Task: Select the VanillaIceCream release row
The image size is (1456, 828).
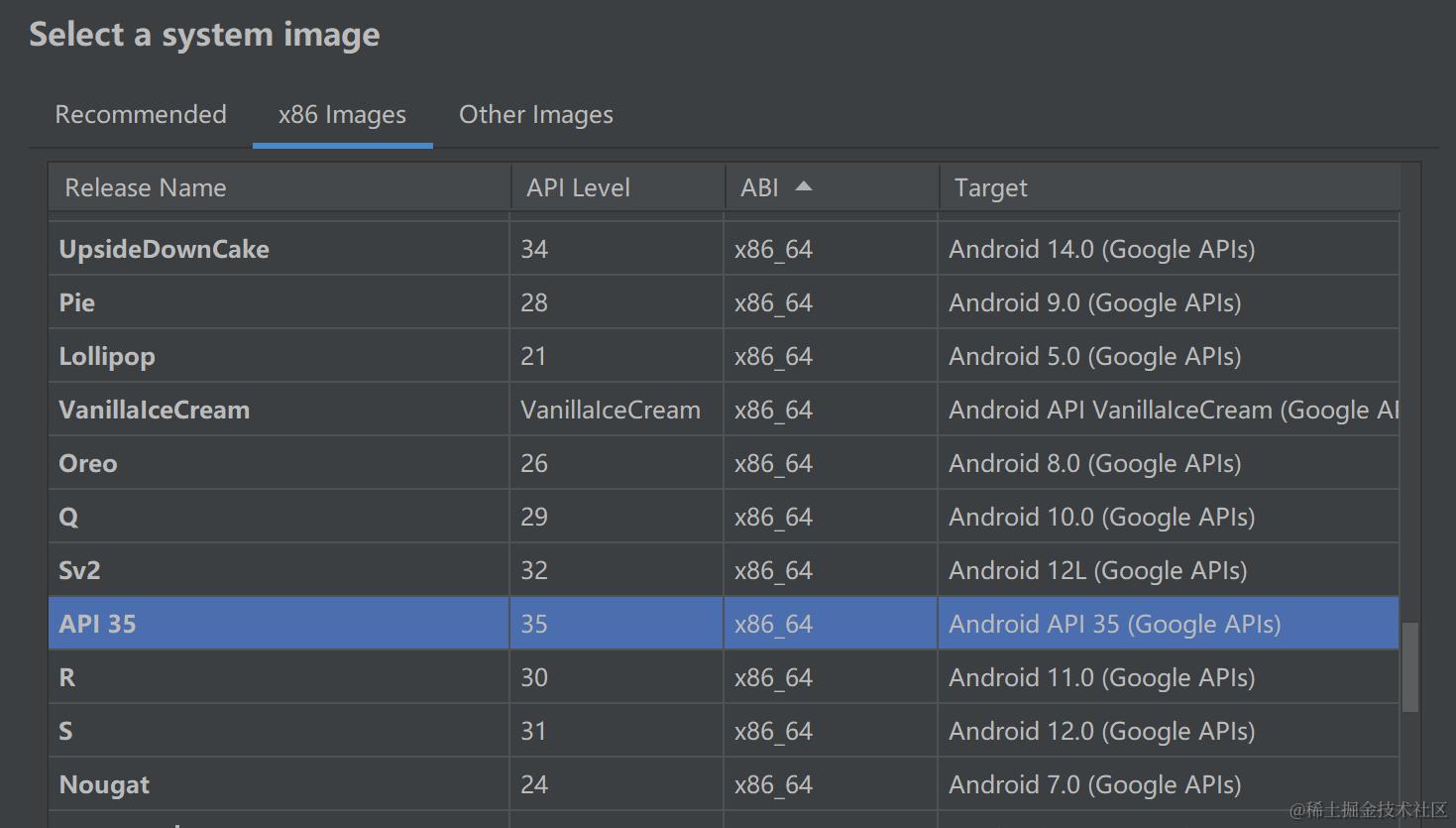Action: point(724,410)
